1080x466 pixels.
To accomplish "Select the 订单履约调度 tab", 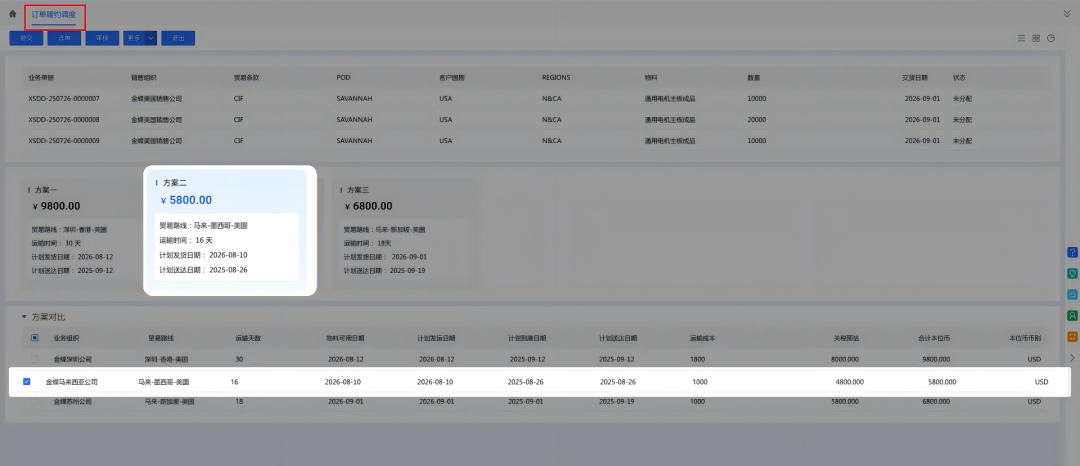I will click(x=54, y=14).
